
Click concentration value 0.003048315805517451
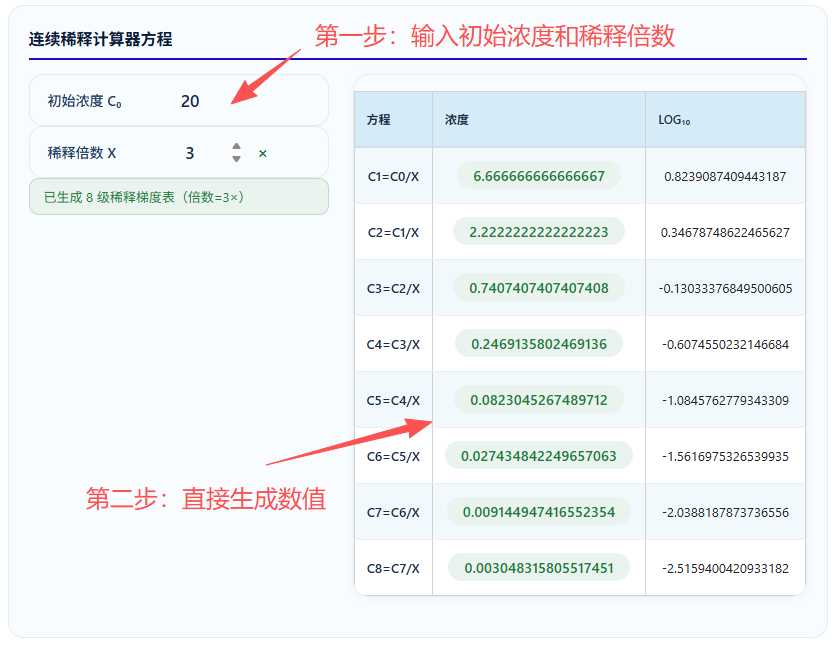click(x=539, y=568)
